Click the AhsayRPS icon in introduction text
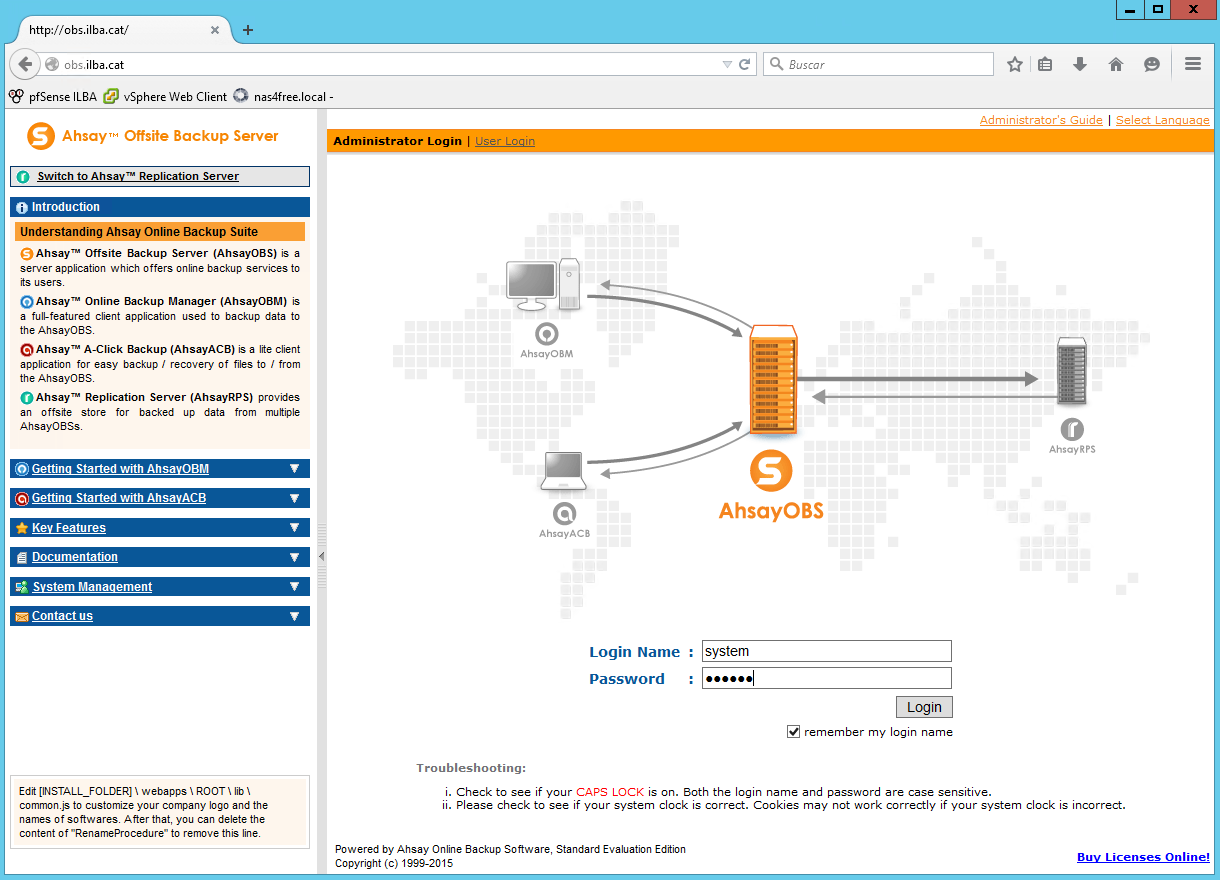1220x880 pixels. tap(27, 398)
